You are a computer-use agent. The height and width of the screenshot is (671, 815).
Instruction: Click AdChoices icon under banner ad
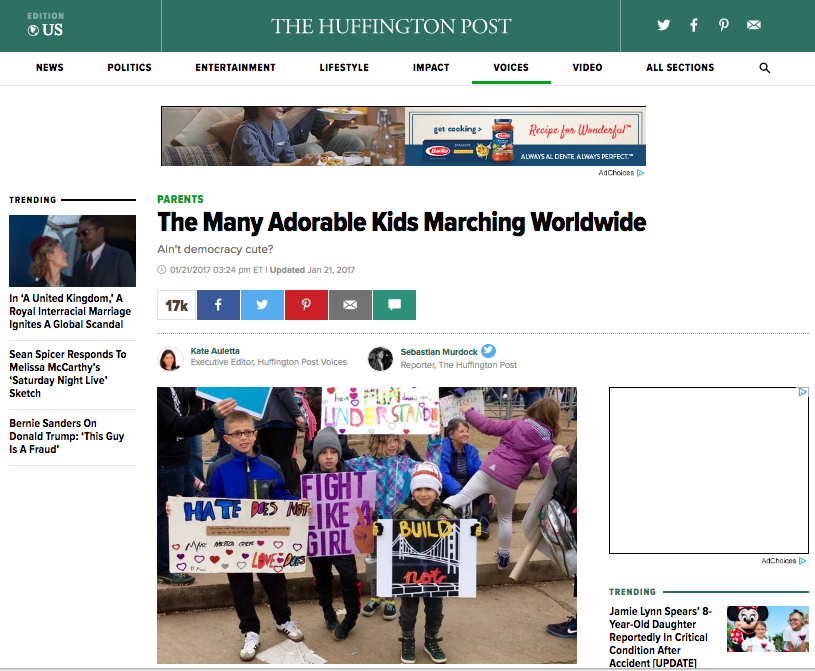coord(640,173)
